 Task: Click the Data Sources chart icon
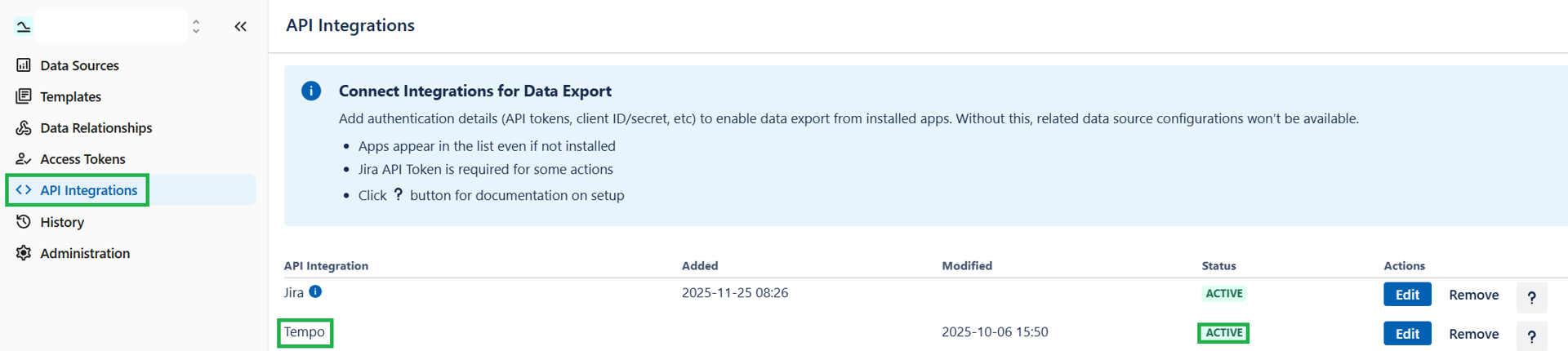coord(24,65)
